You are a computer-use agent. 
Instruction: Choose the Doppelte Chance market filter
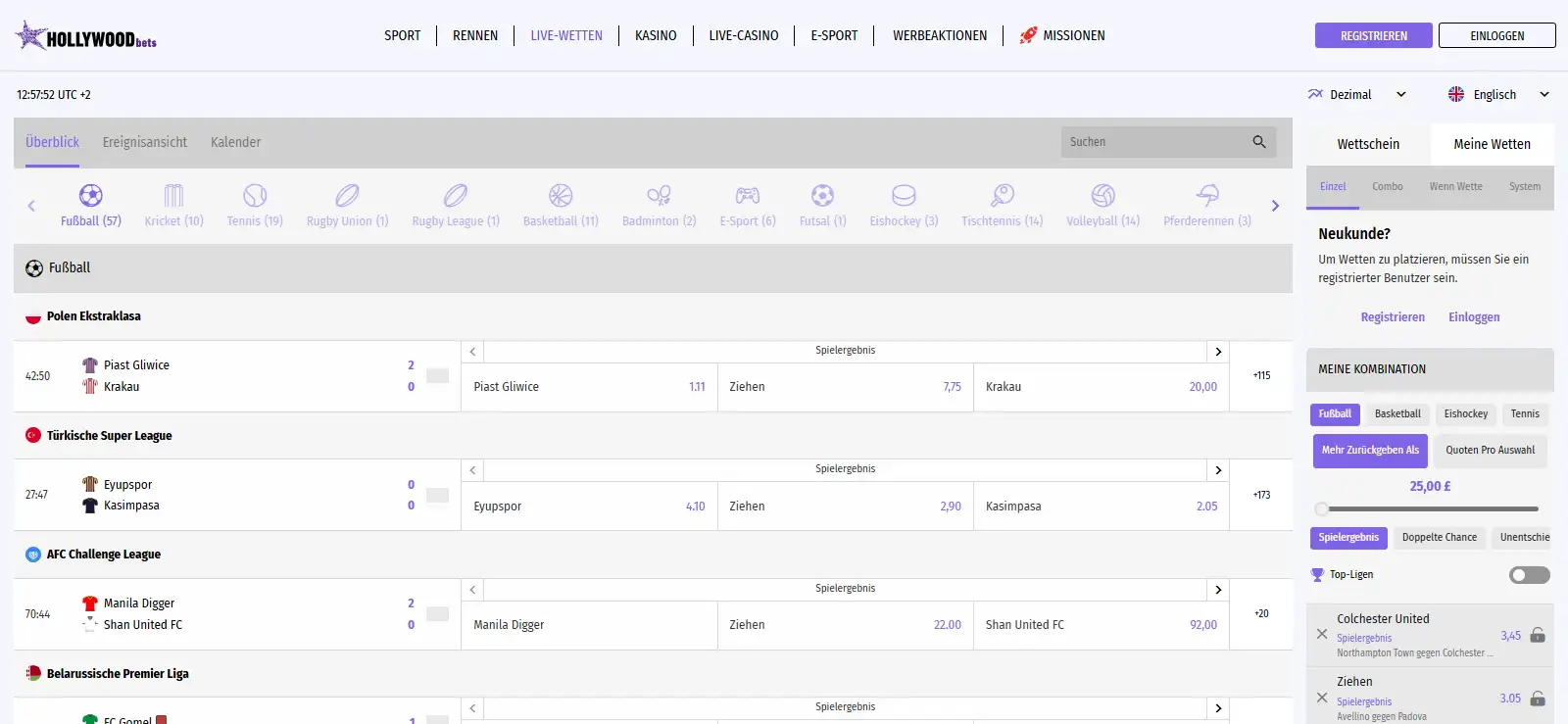pos(1439,538)
